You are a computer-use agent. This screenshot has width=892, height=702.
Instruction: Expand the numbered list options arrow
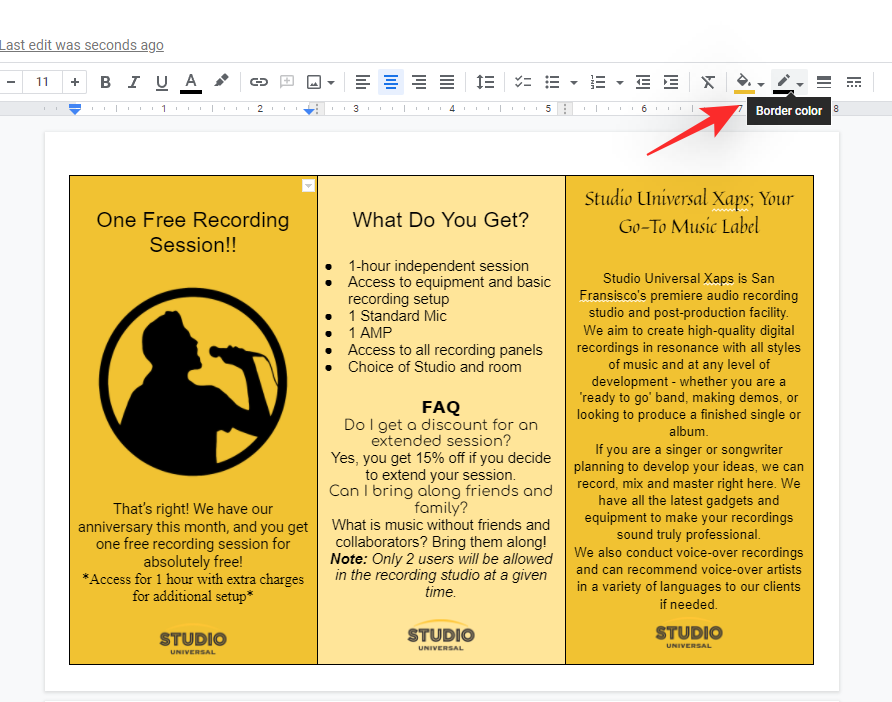[621, 83]
